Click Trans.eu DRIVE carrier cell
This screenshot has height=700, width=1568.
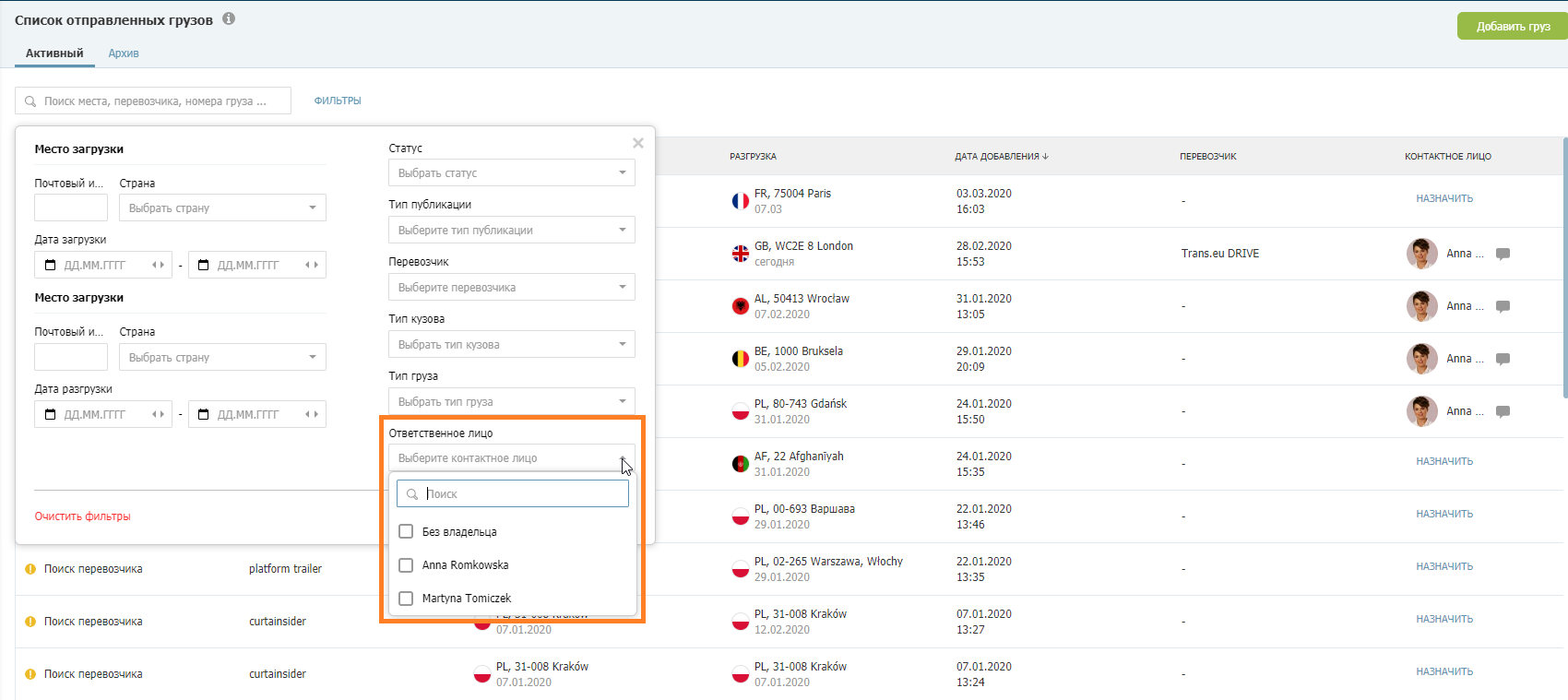1219,254
